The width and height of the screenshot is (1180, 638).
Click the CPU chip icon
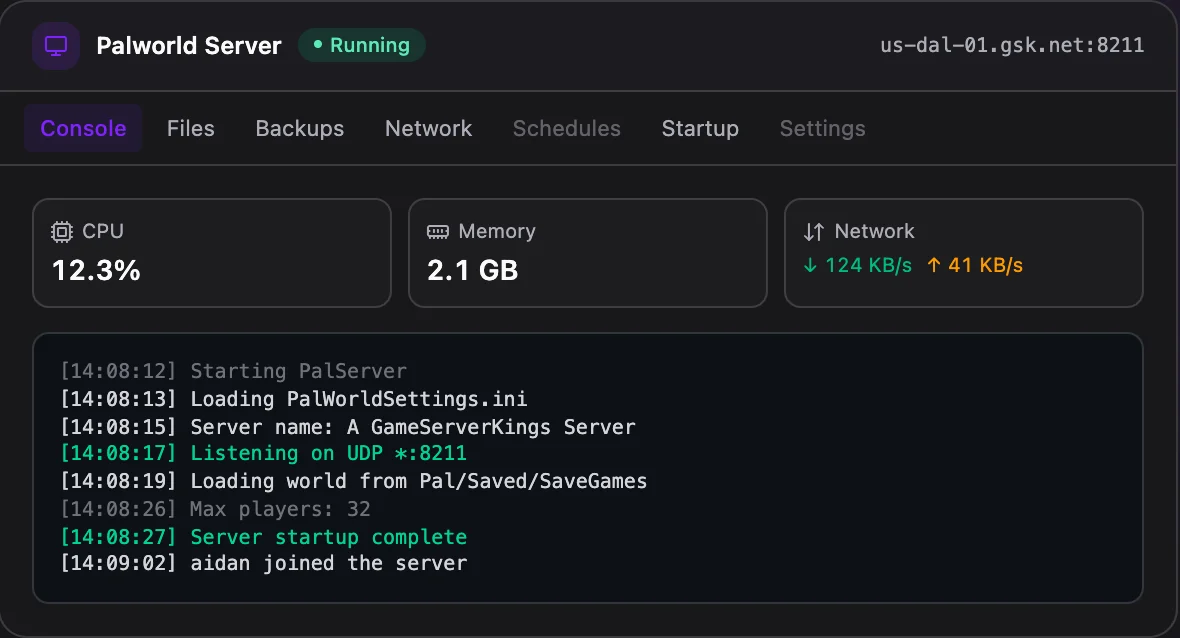62,232
